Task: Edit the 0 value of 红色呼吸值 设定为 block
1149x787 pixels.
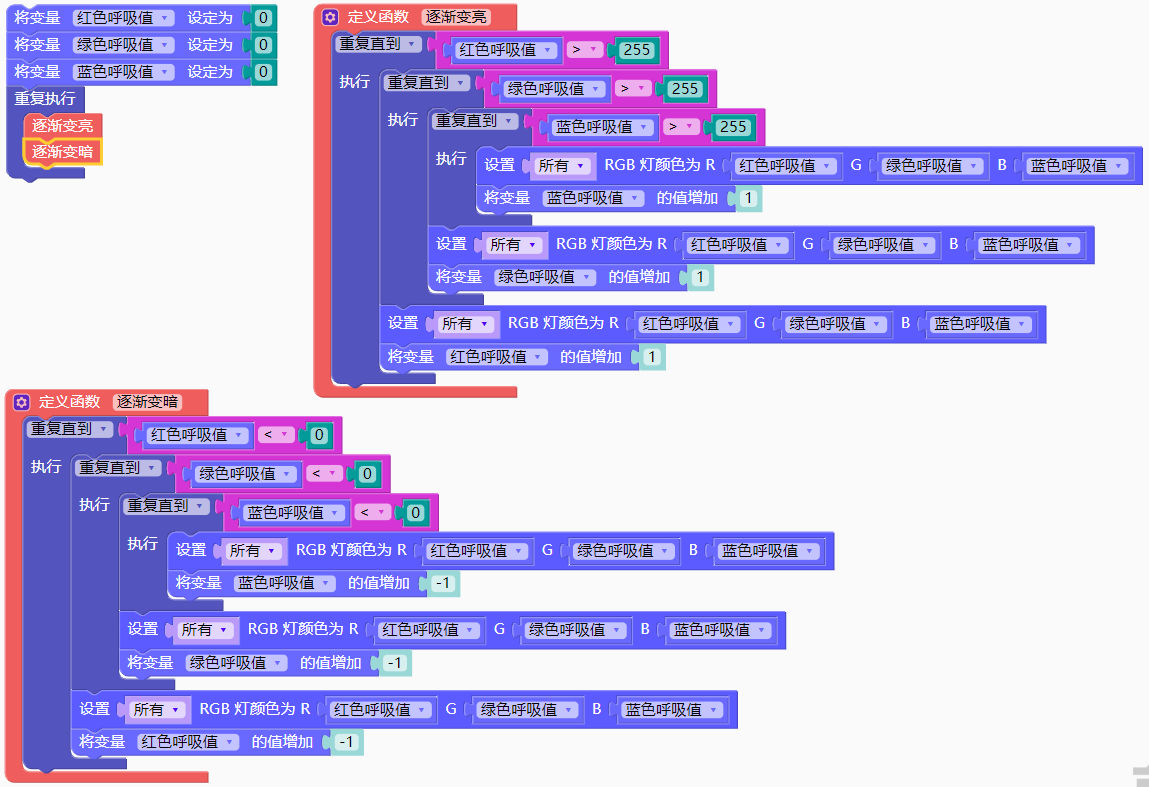Action: point(263,18)
